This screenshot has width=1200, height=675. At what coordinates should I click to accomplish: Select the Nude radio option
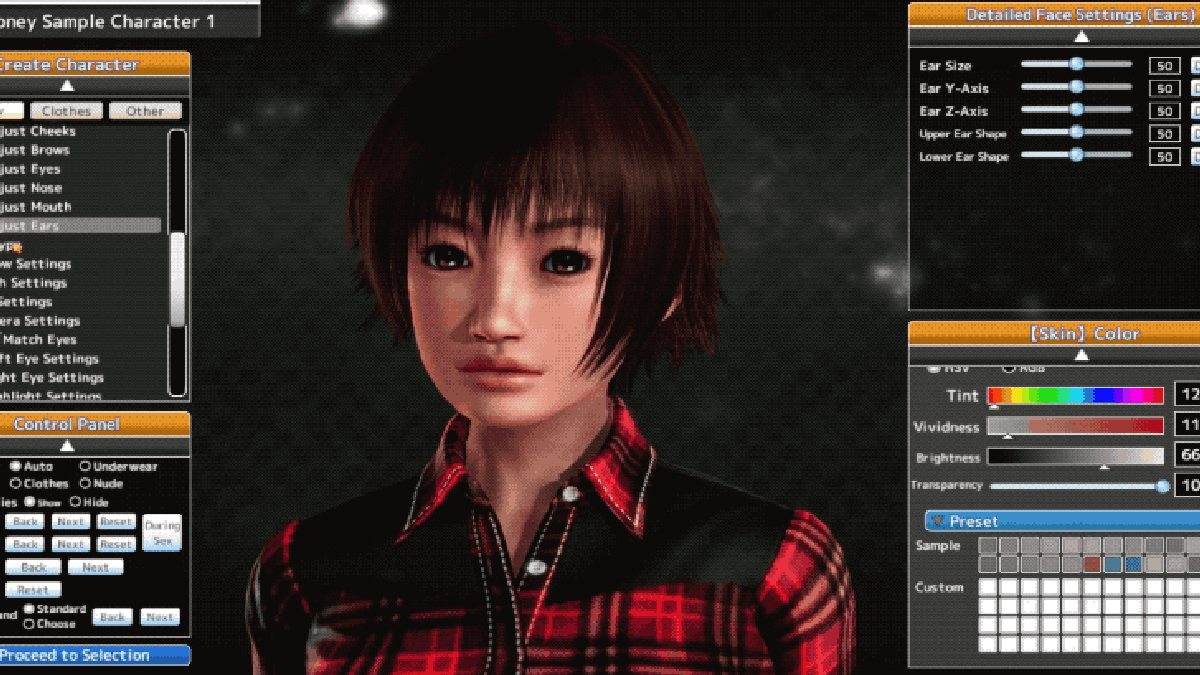85,483
